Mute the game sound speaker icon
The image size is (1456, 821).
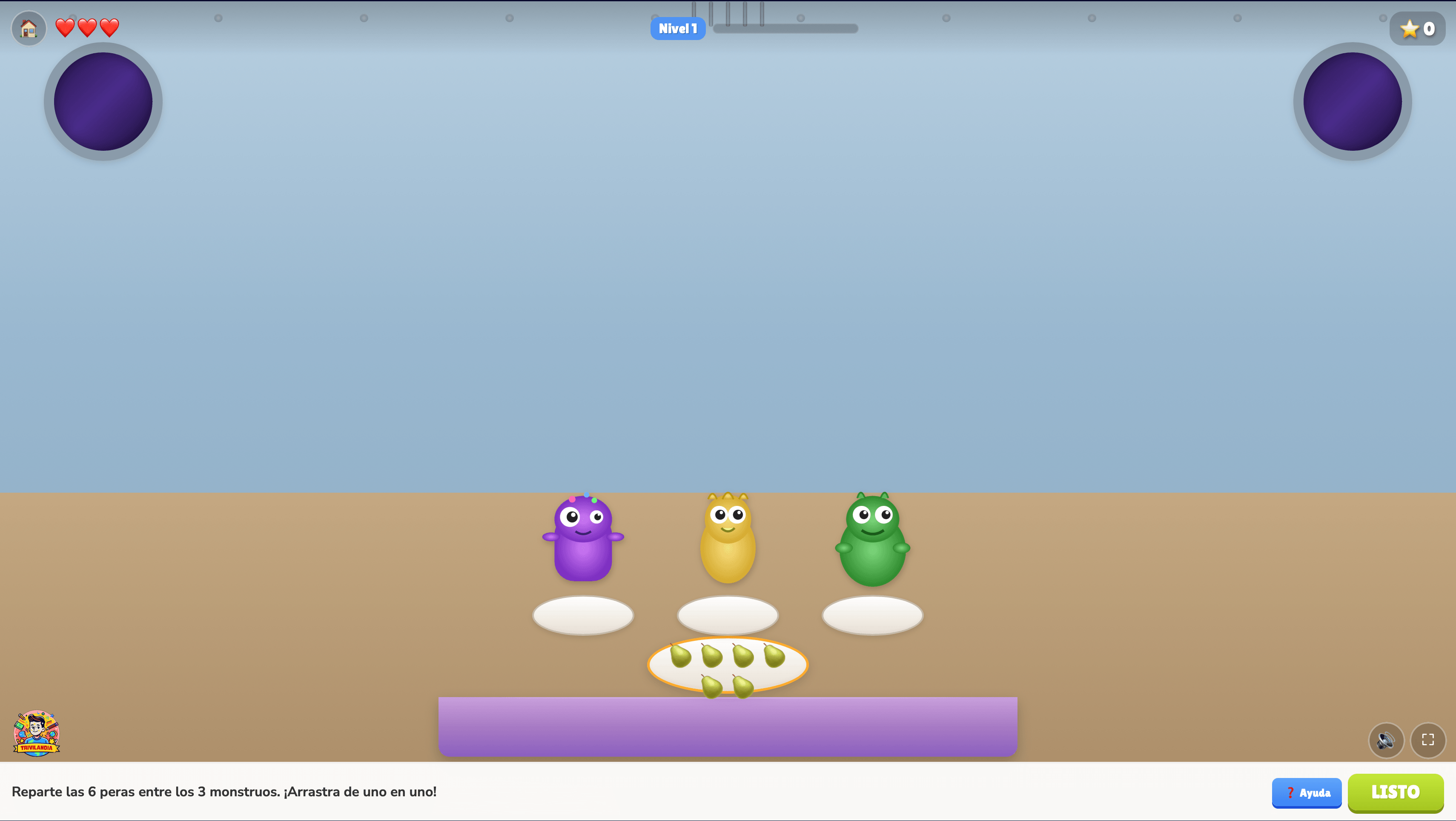pos(1386,740)
